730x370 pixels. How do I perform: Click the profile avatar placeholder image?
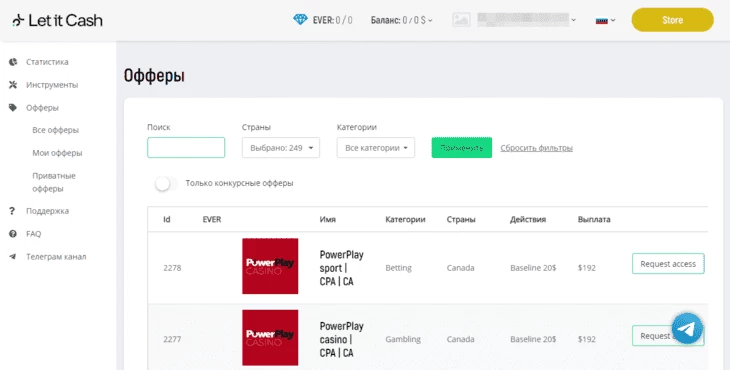(461, 20)
